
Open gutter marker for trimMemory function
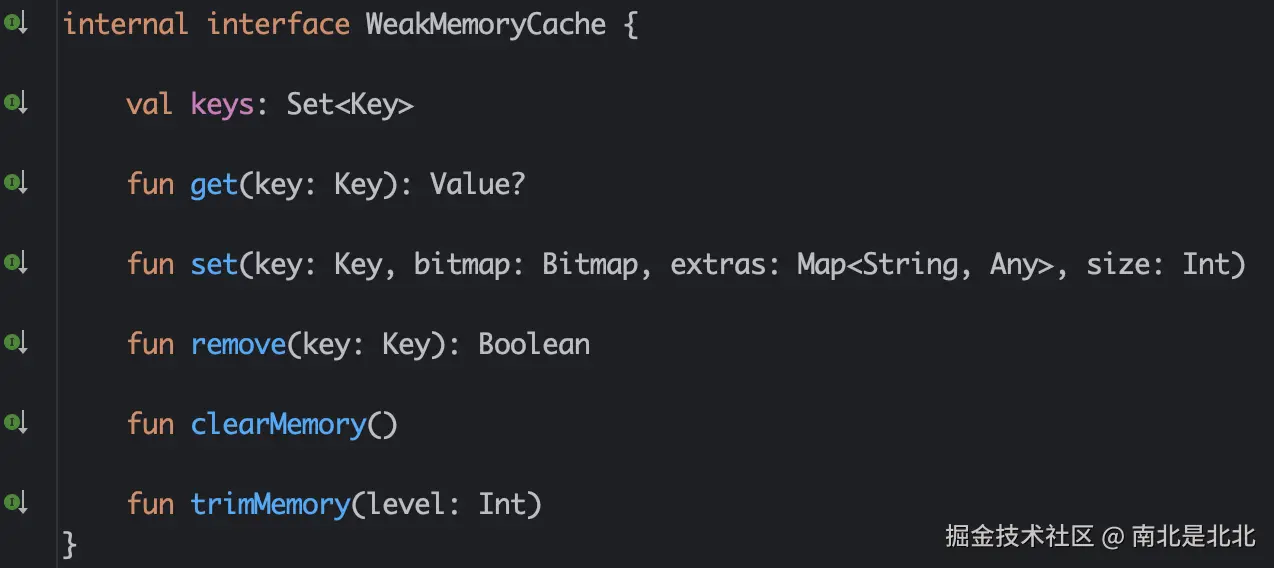point(15,503)
